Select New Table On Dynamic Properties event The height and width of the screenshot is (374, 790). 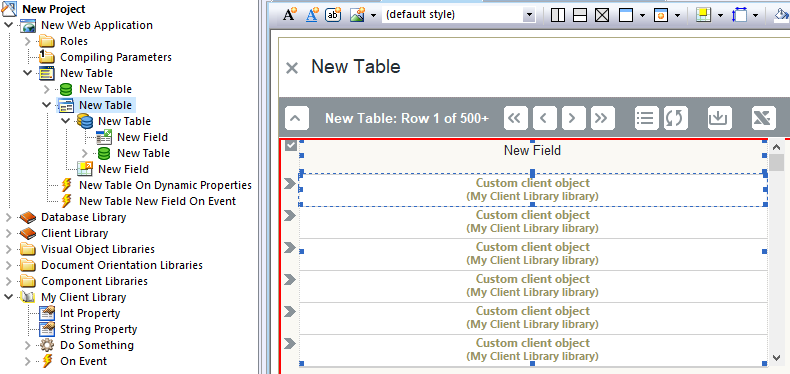[x=165, y=185]
